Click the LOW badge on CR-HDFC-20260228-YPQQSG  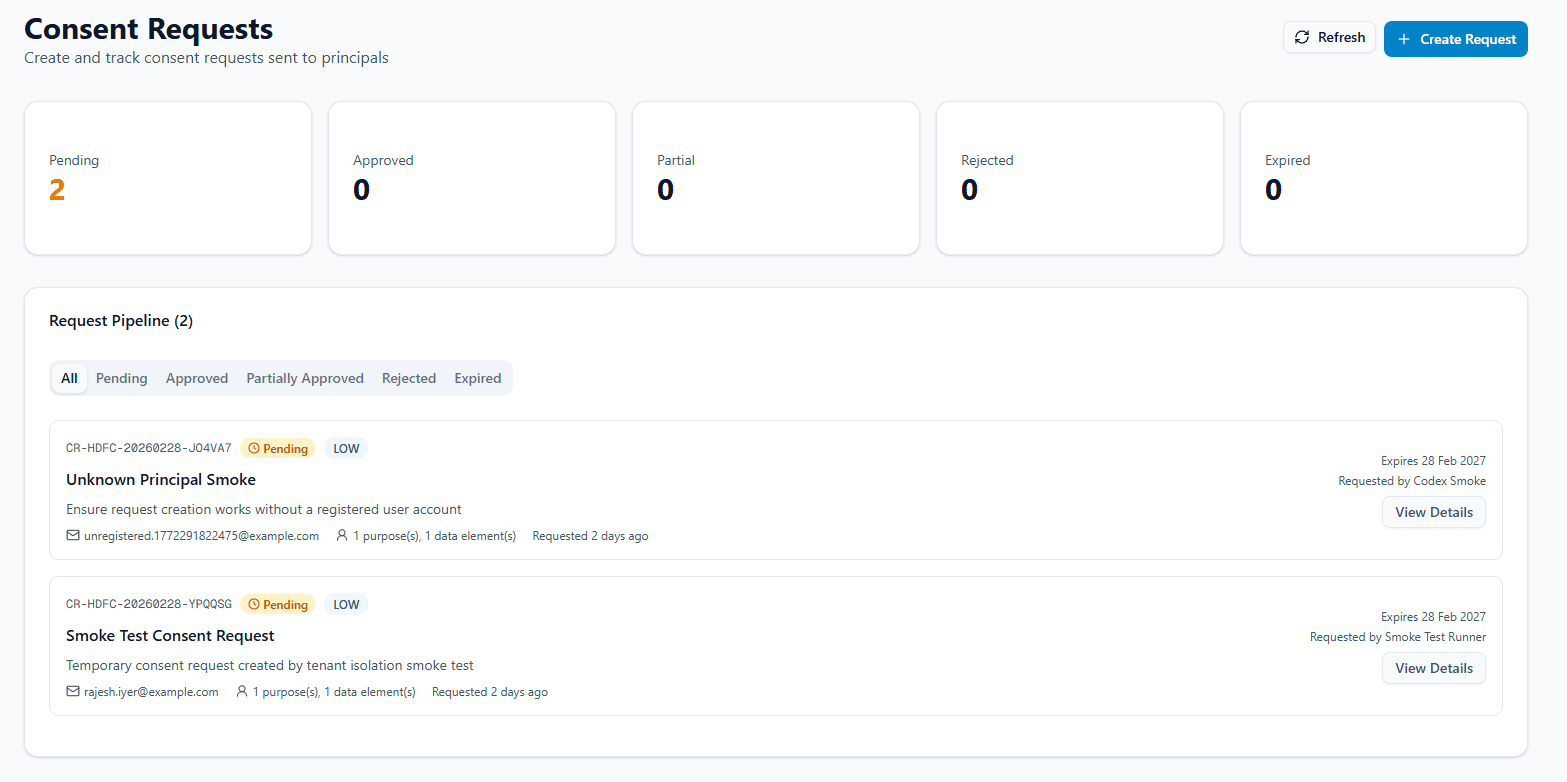pos(345,604)
